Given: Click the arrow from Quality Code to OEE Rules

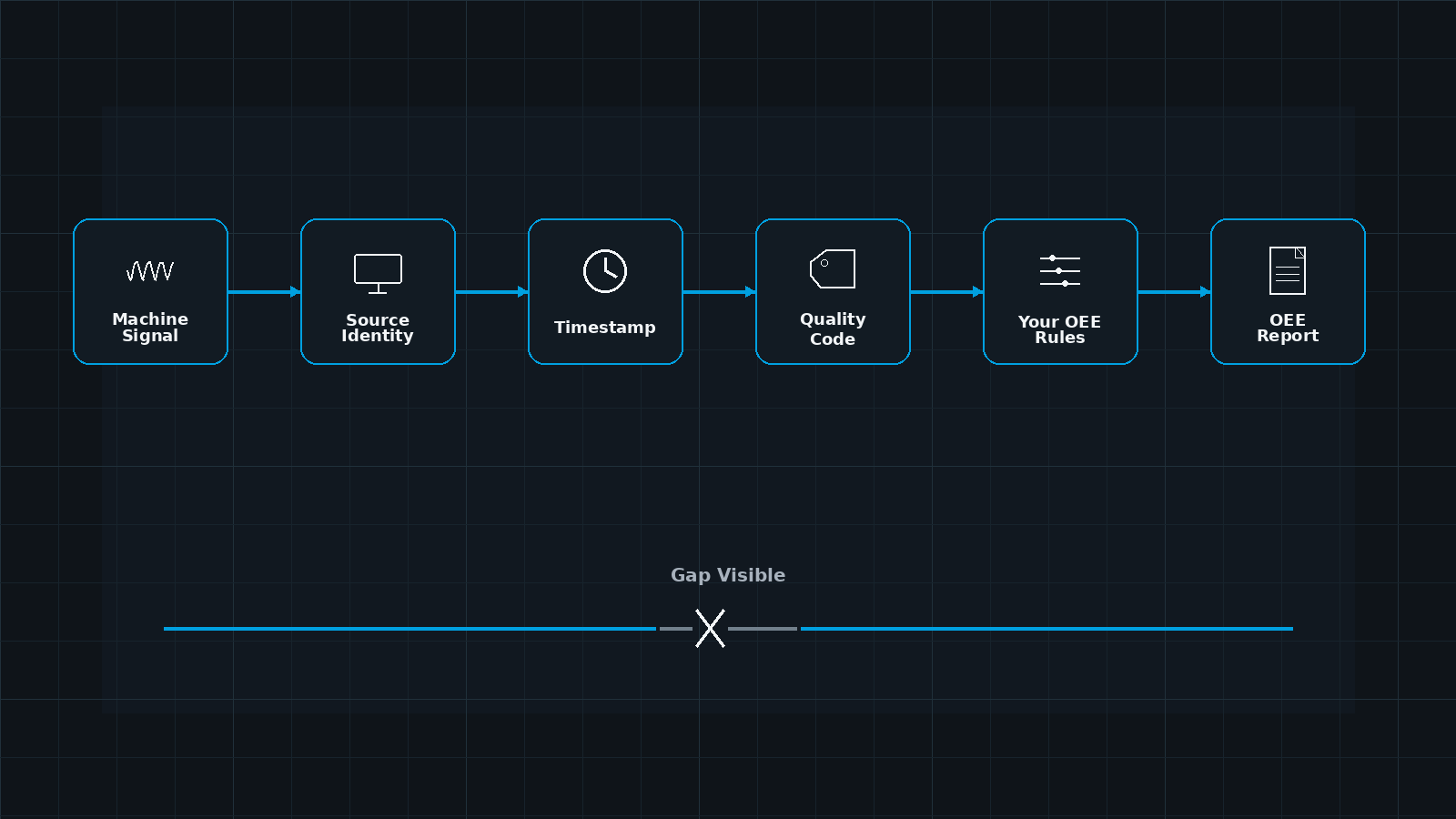Looking at the screenshot, I should point(946,292).
